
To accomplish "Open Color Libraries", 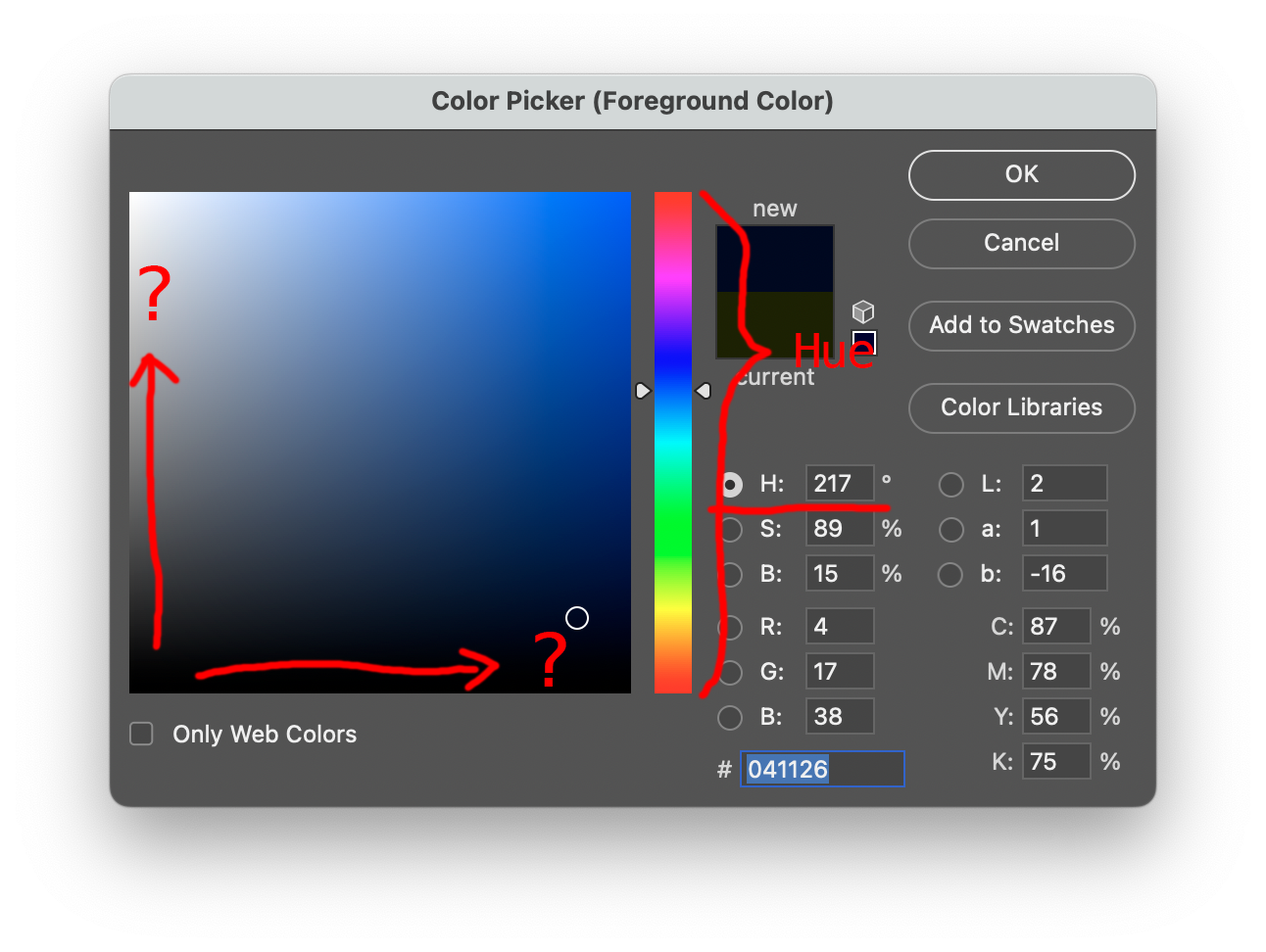I will [1021, 407].
